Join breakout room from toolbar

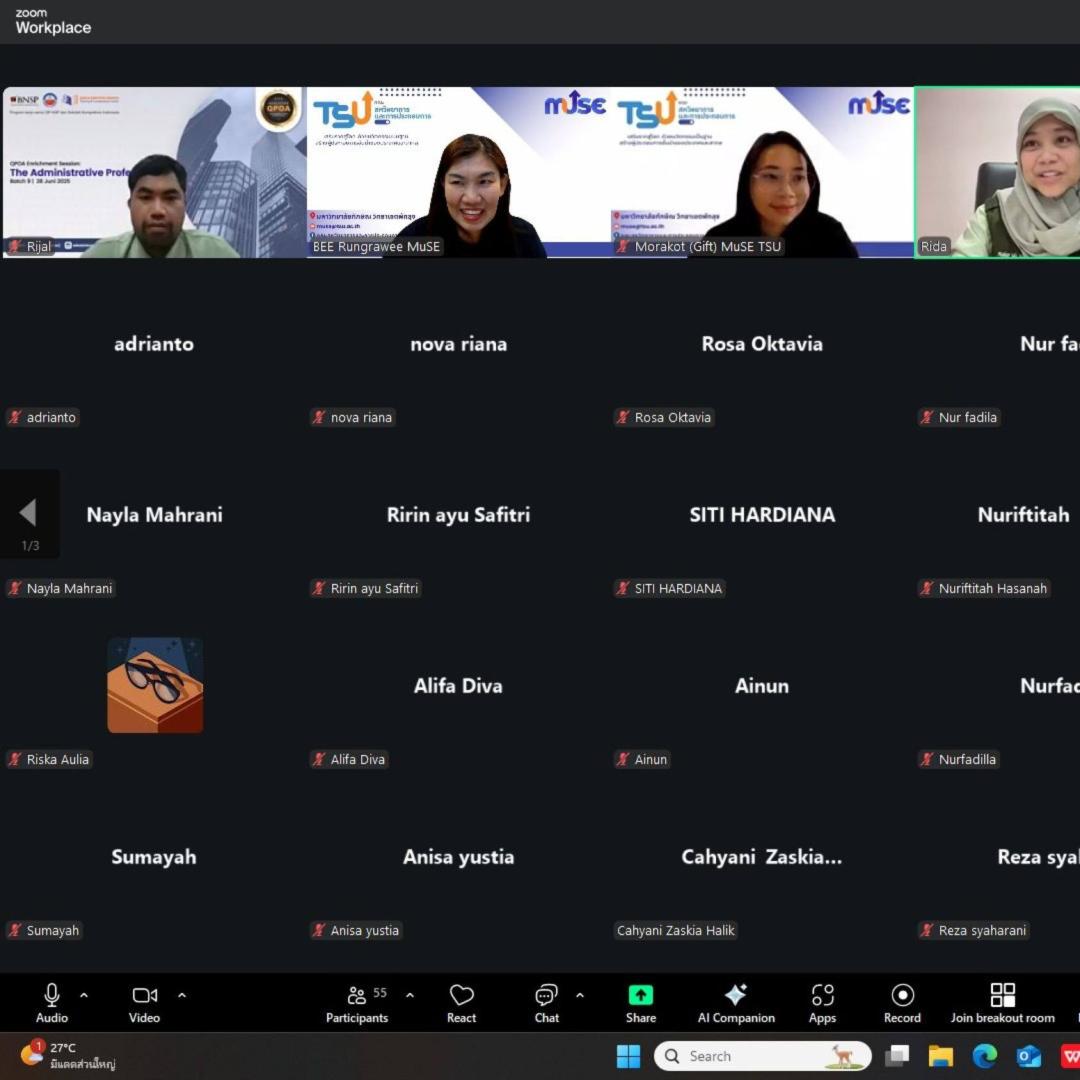tap(1002, 1003)
